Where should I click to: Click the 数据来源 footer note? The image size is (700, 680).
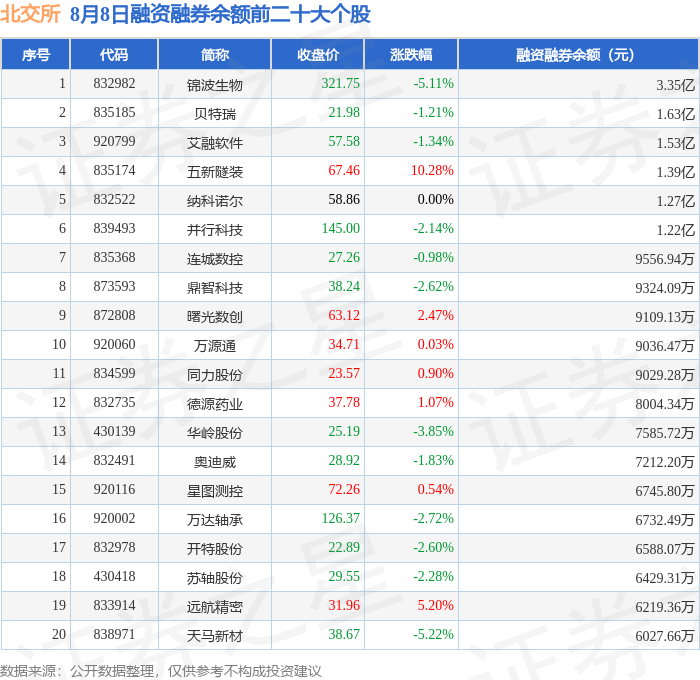click(x=161, y=671)
